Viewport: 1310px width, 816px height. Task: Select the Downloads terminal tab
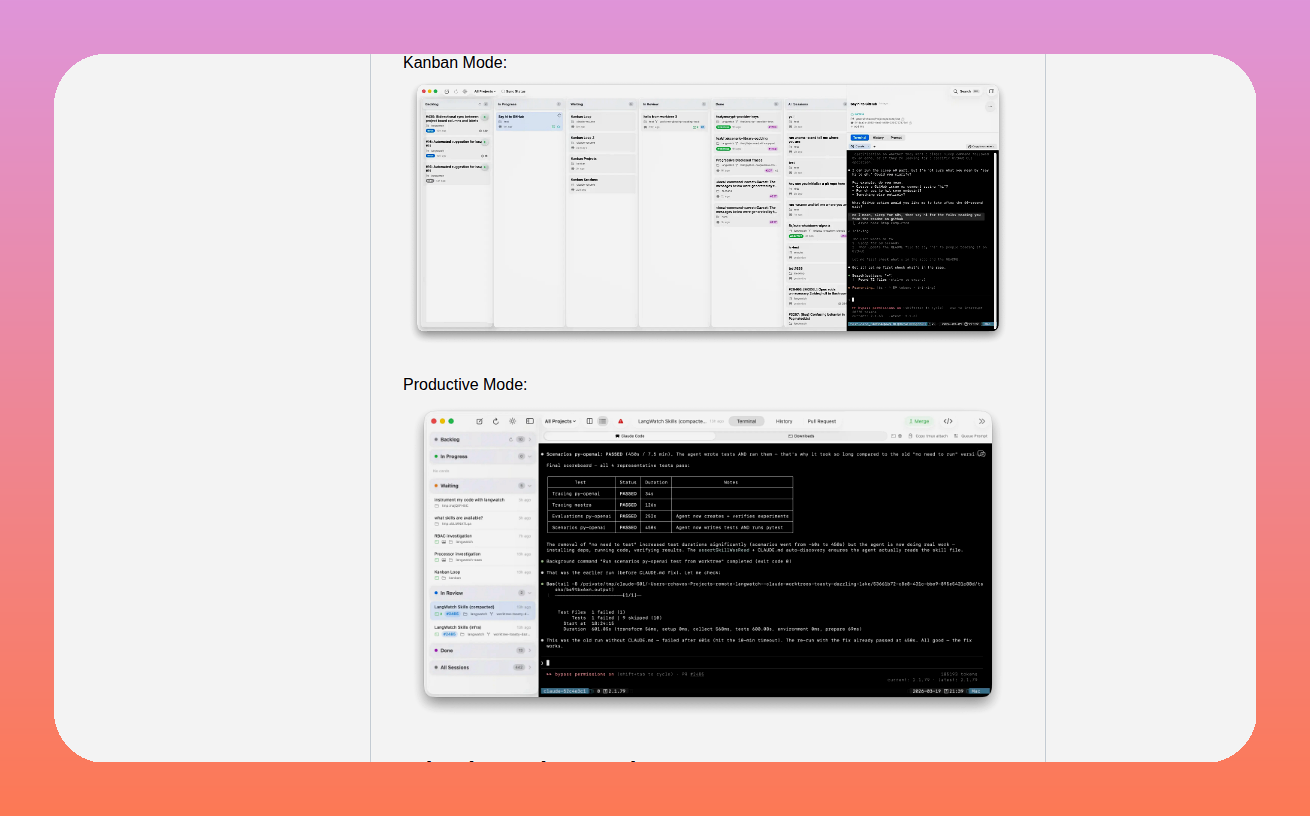pyautogui.click(x=801, y=436)
